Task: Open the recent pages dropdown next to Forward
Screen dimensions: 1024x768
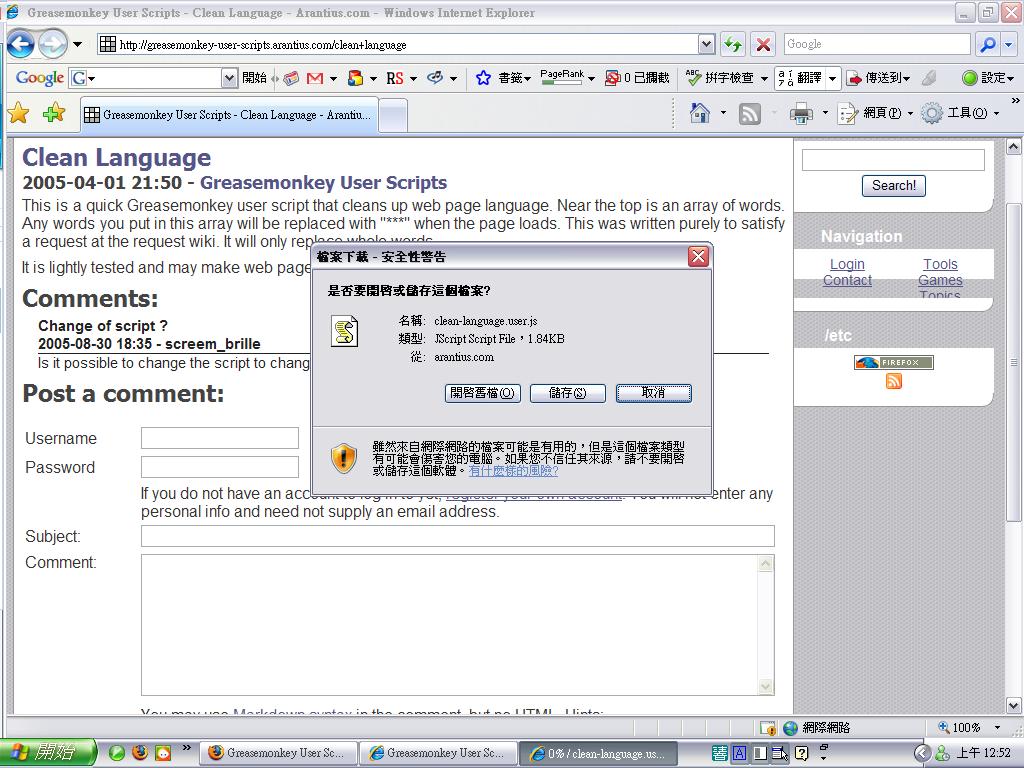Action: [78, 44]
